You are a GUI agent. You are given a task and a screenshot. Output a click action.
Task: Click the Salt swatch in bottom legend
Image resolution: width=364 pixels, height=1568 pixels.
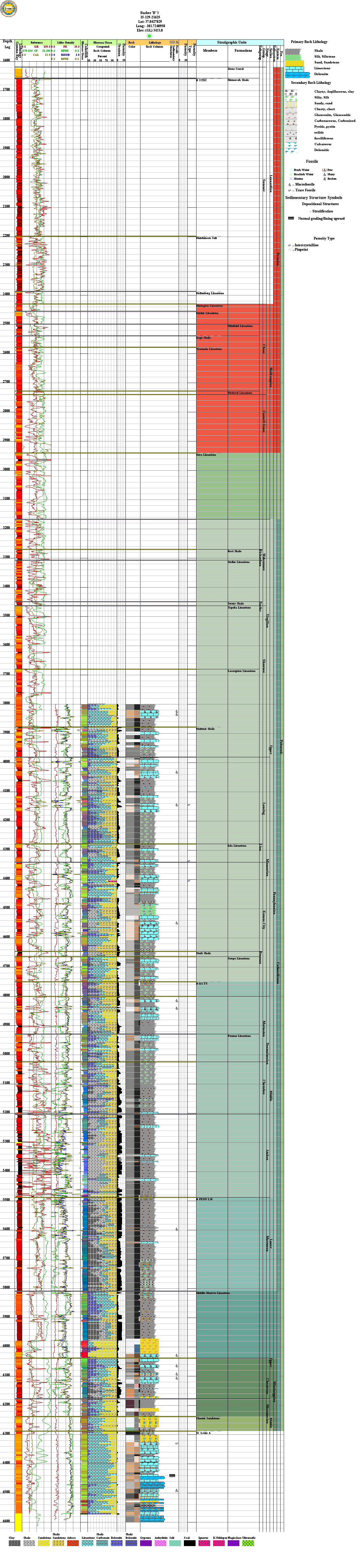175,1543
